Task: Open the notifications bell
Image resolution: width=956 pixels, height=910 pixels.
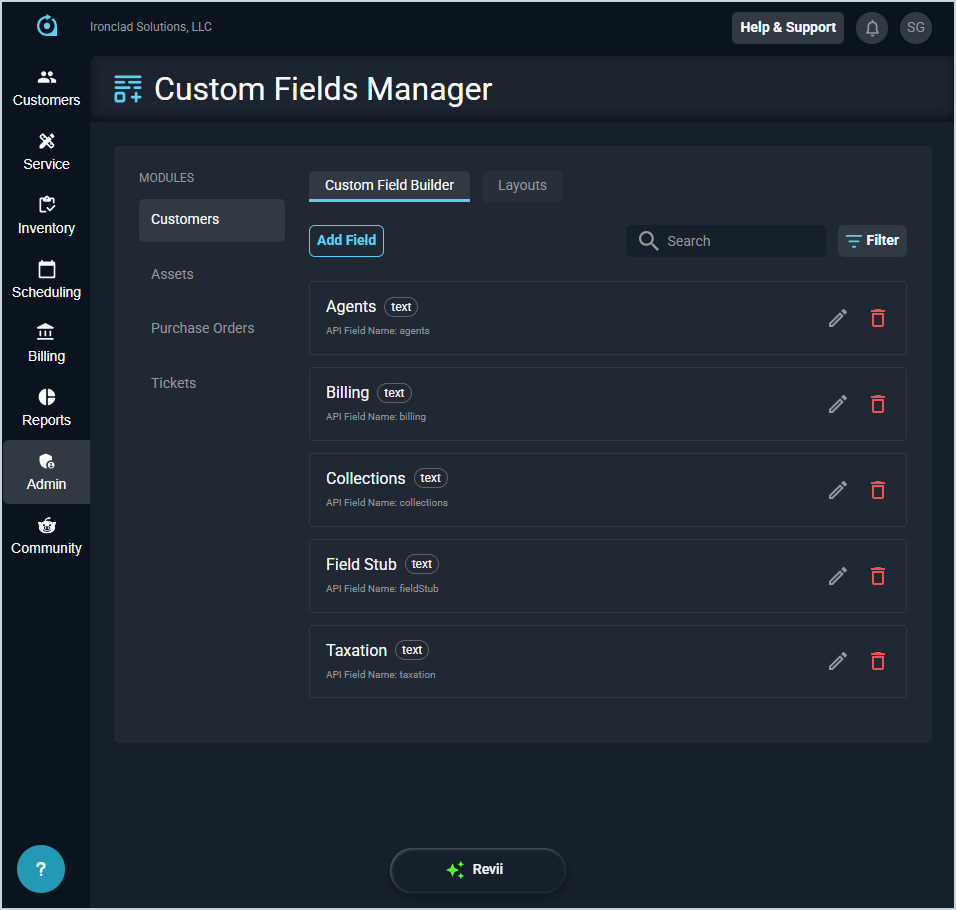Action: click(872, 28)
